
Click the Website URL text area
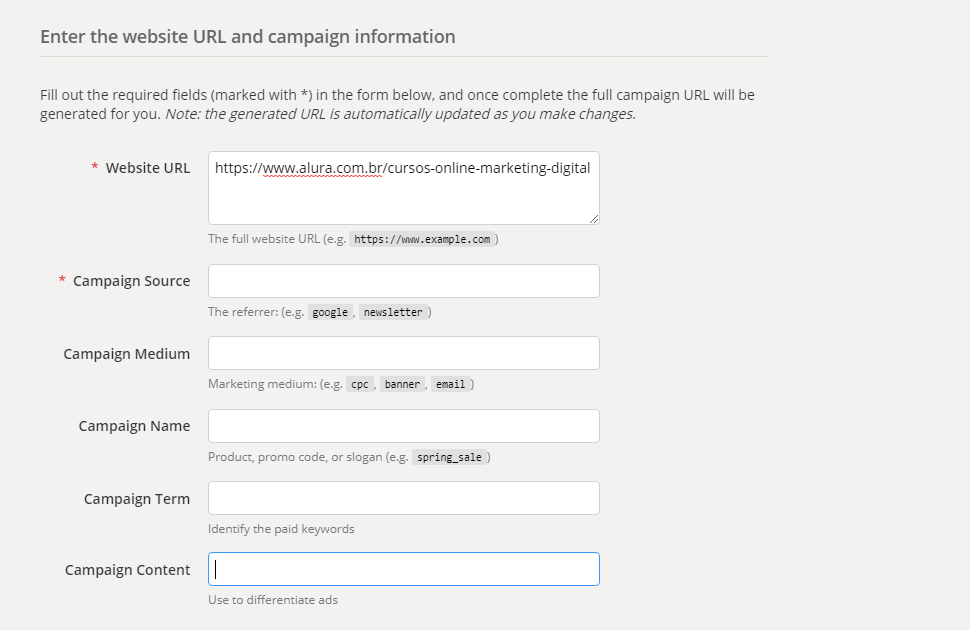pos(403,188)
